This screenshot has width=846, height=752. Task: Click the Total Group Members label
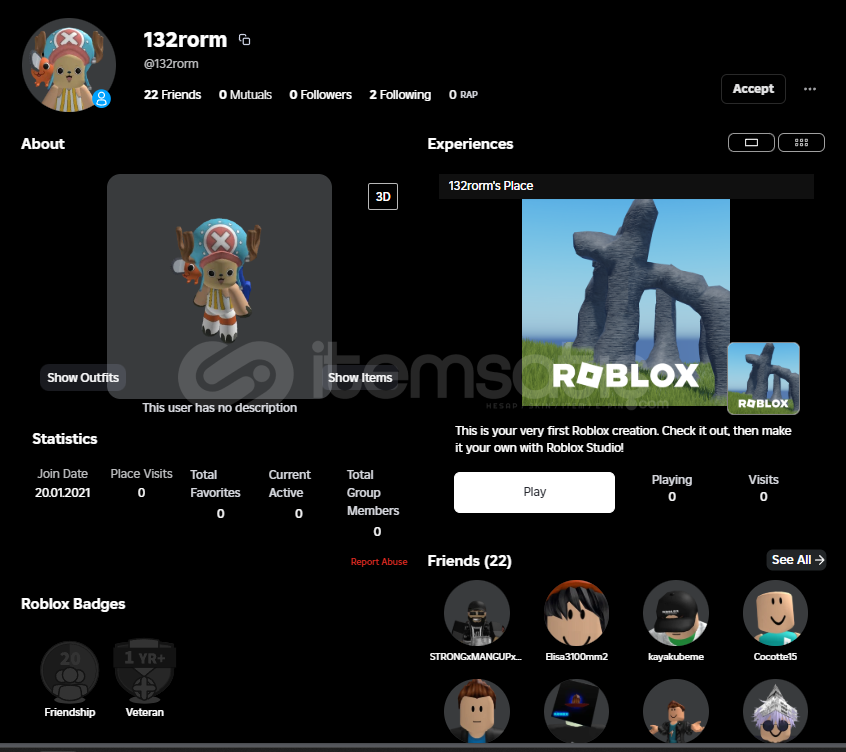coord(373,493)
